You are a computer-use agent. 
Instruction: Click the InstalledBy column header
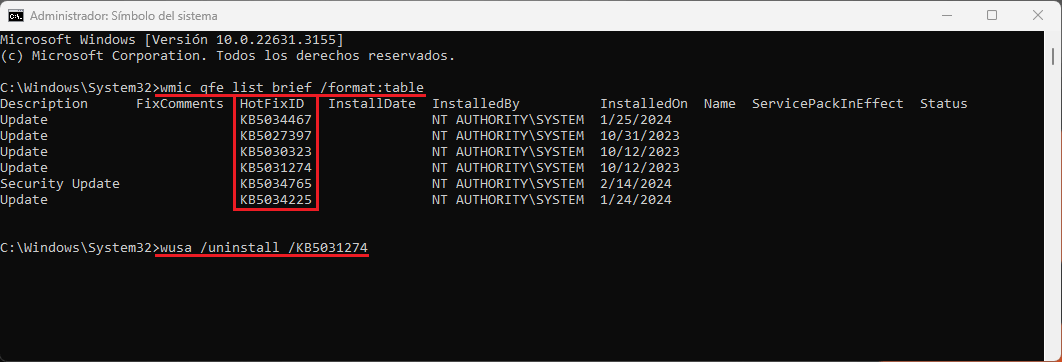pyautogui.click(x=475, y=104)
